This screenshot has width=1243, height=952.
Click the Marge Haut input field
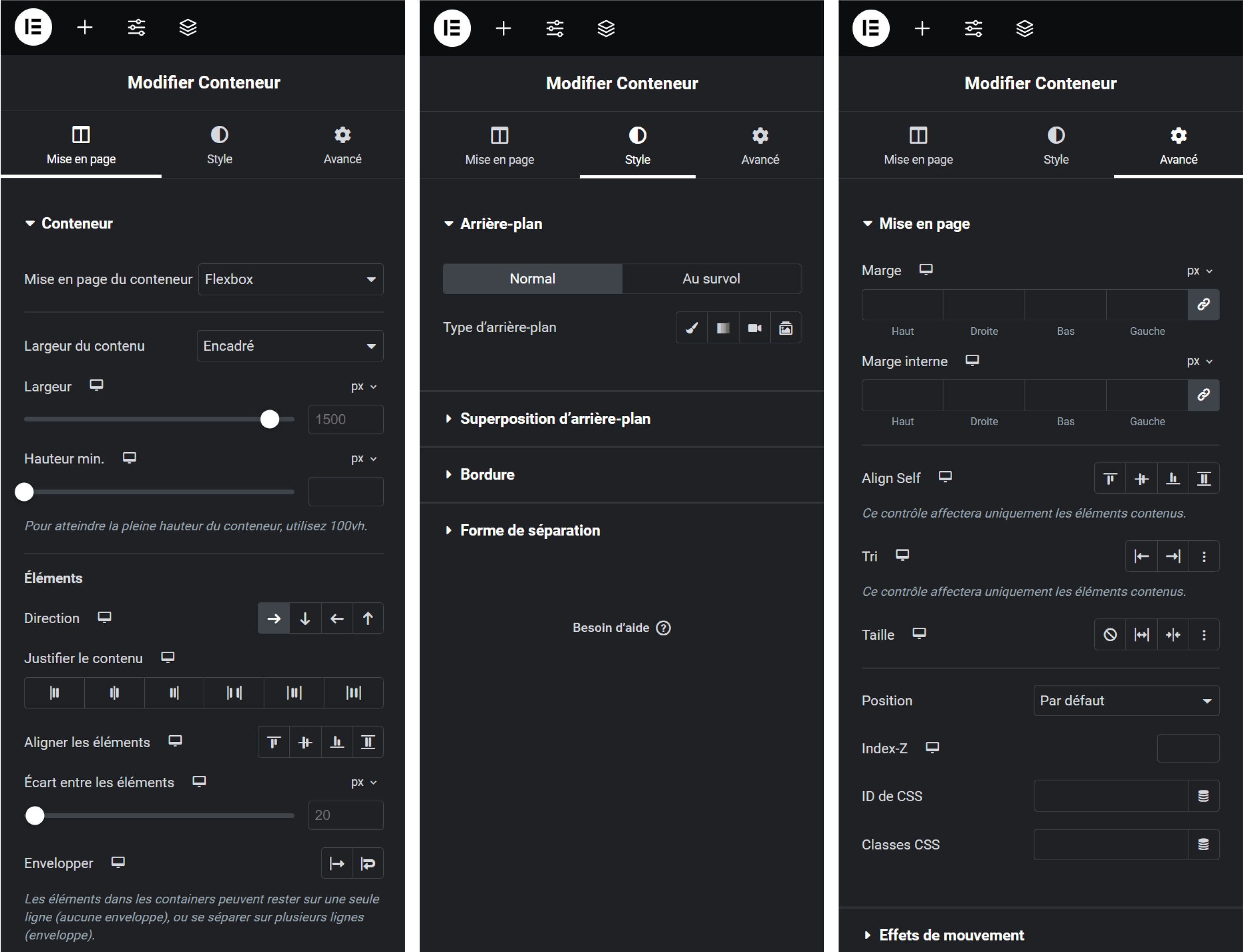(x=902, y=305)
